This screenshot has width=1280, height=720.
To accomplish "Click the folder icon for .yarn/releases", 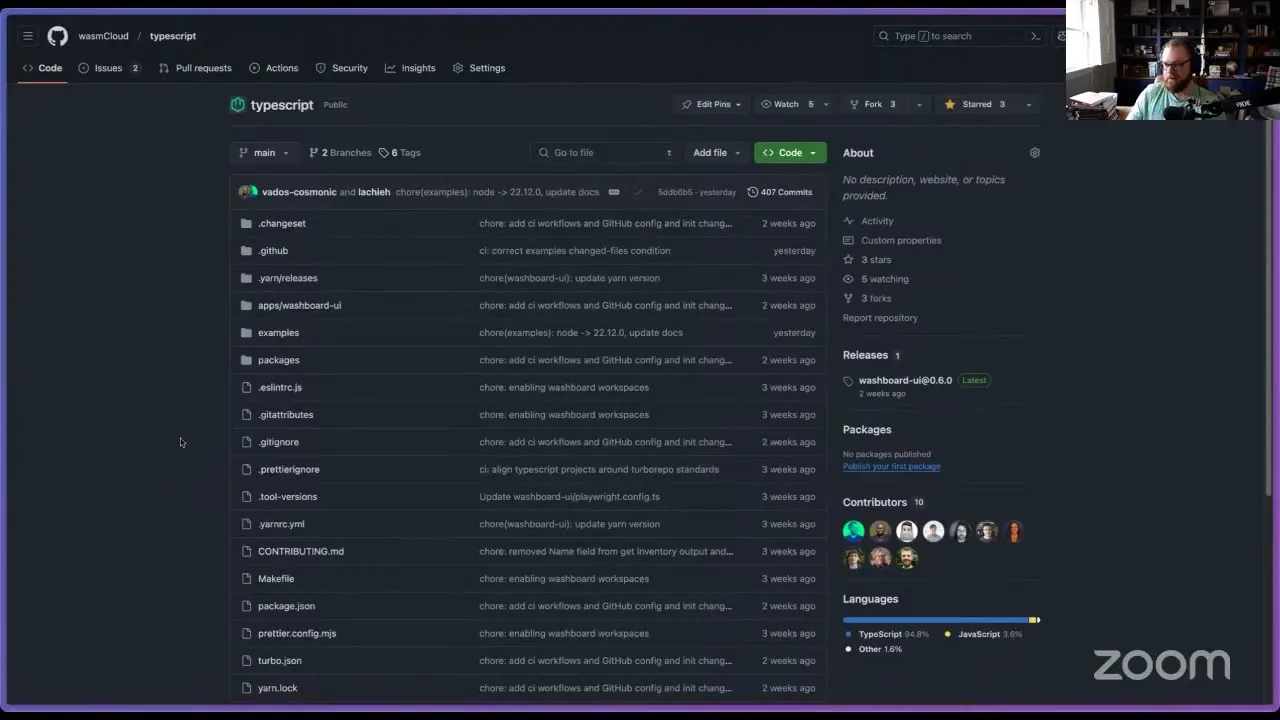I will pyautogui.click(x=247, y=278).
